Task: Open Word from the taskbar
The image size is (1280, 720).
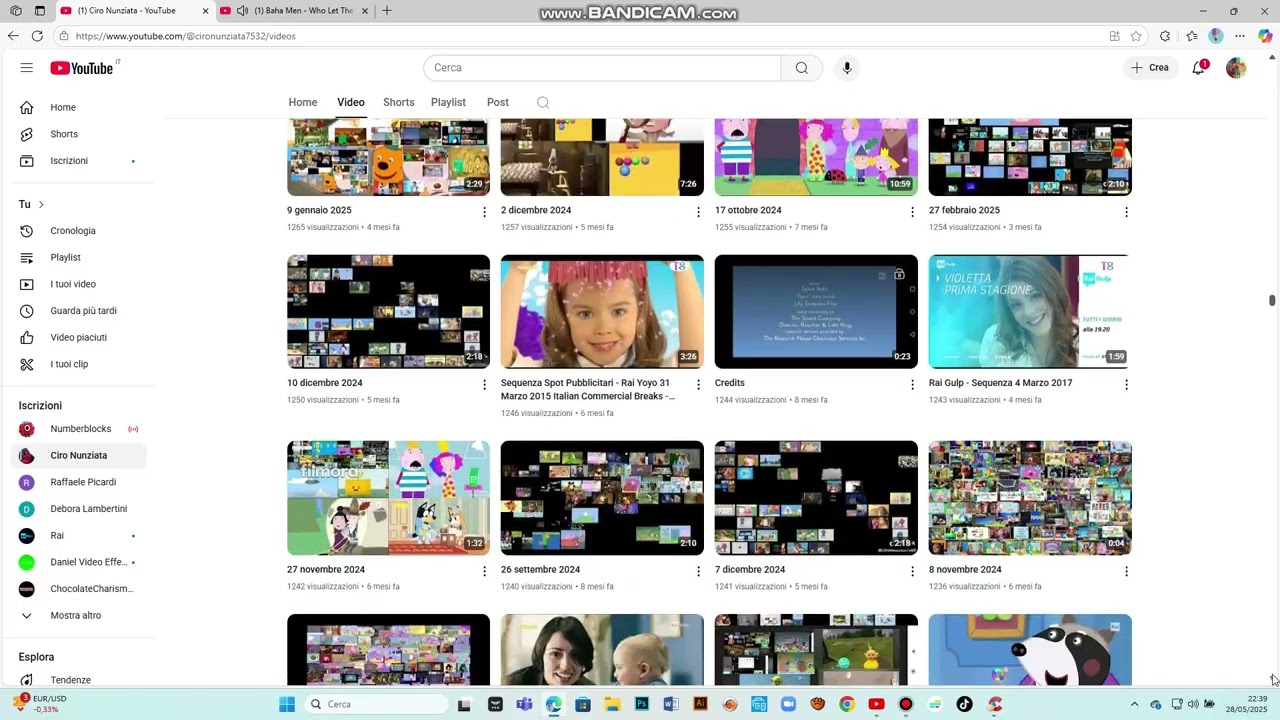Action: 671,704
